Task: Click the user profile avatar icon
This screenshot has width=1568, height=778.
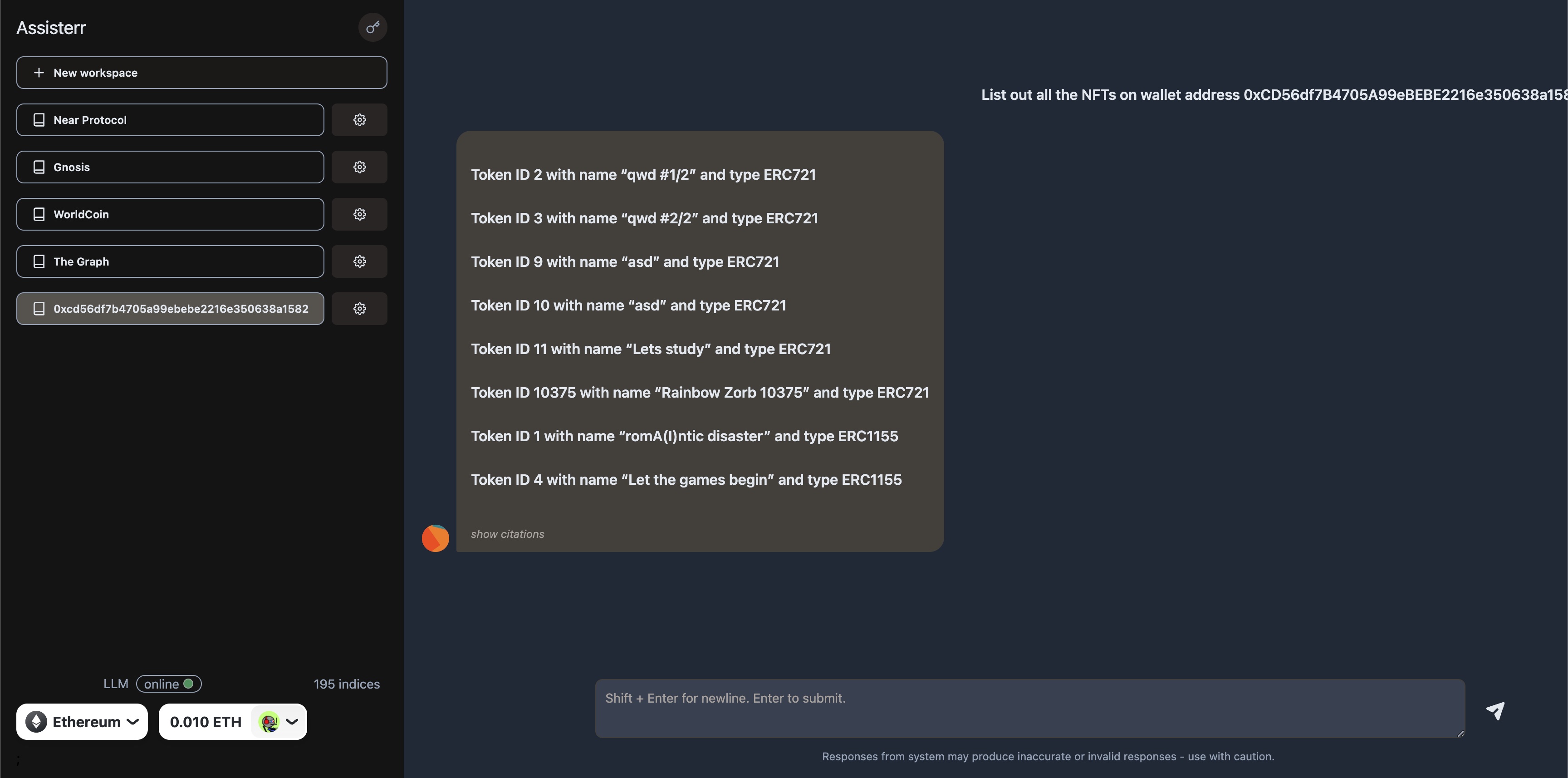Action: (x=266, y=720)
